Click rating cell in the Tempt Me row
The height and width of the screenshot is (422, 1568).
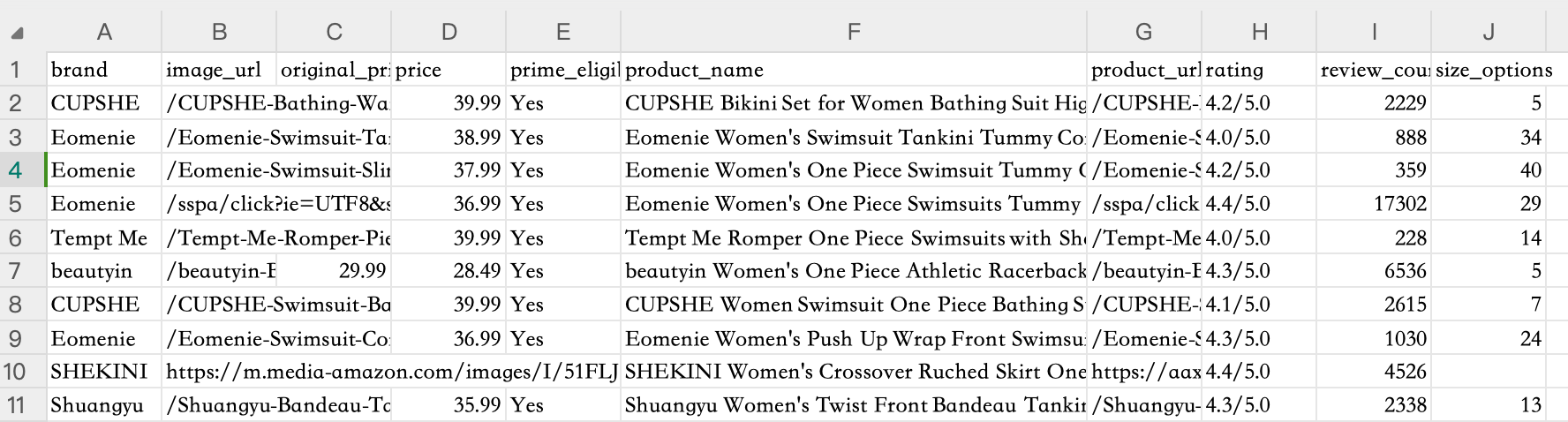(1259, 237)
